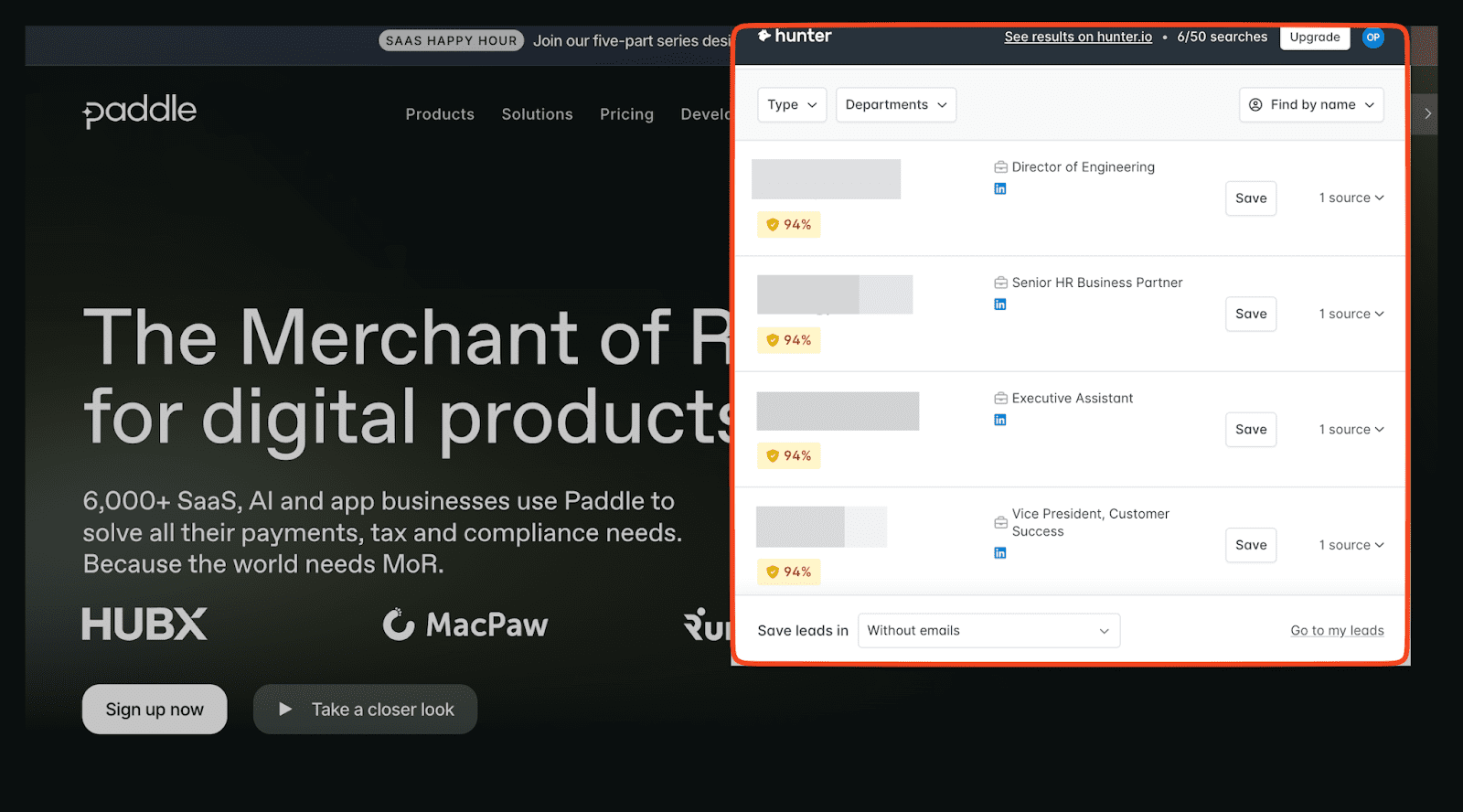Open the Save leads in list dropdown
Image resolution: width=1463 pixels, height=812 pixels.
(x=988, y=631)
